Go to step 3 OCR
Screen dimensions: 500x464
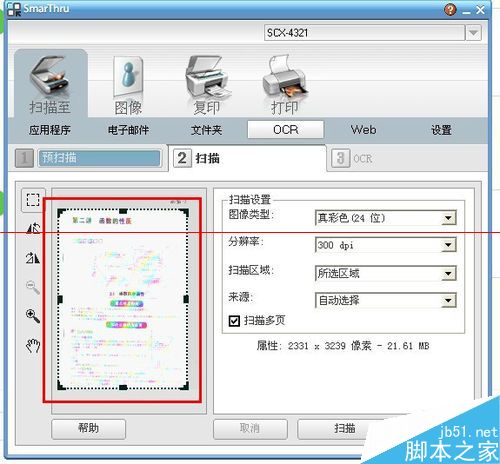tap(352, 158)
